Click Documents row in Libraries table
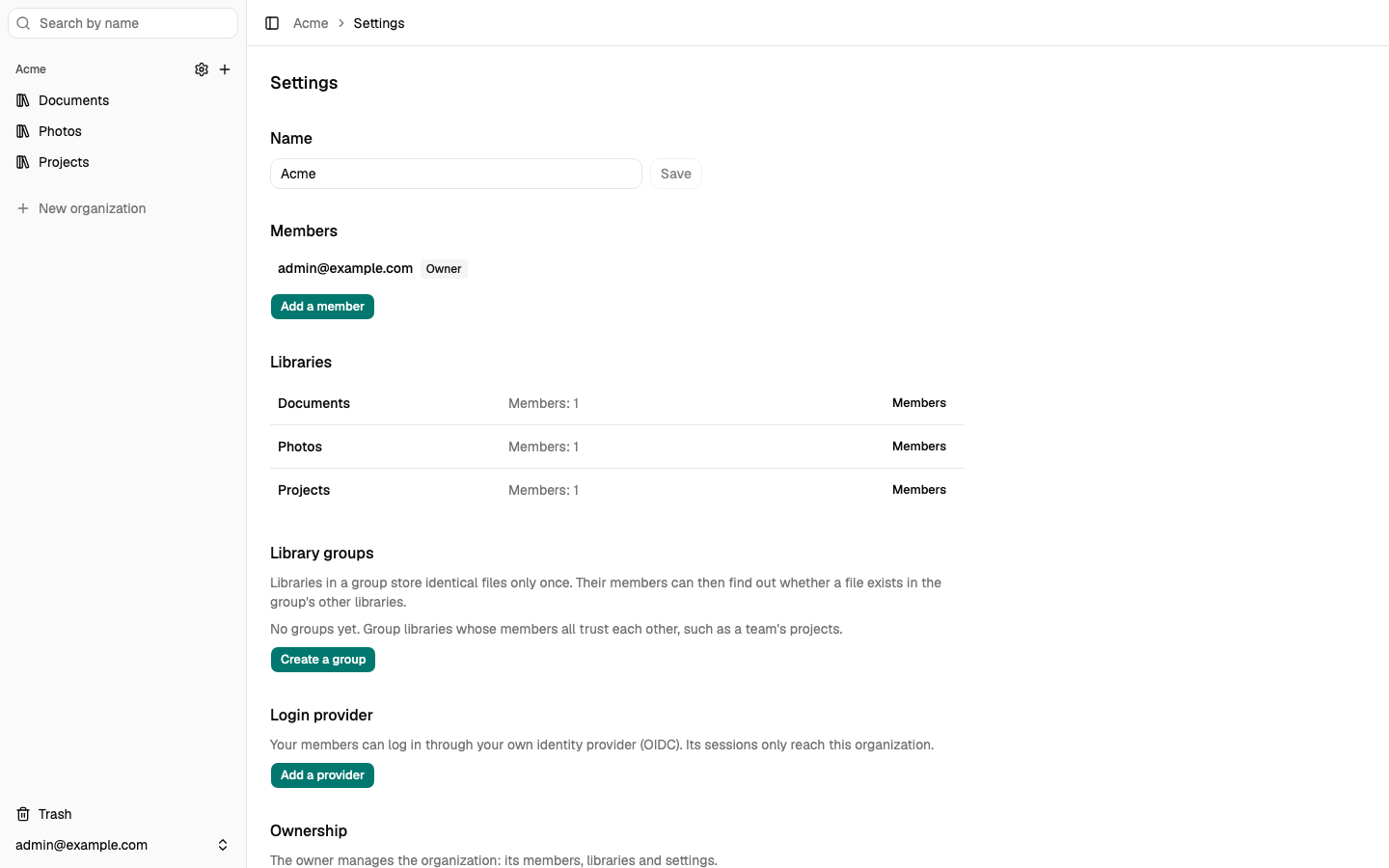The height and width of the screenshot is (868, 1389). pyautogui.click(x=617, y=403)
